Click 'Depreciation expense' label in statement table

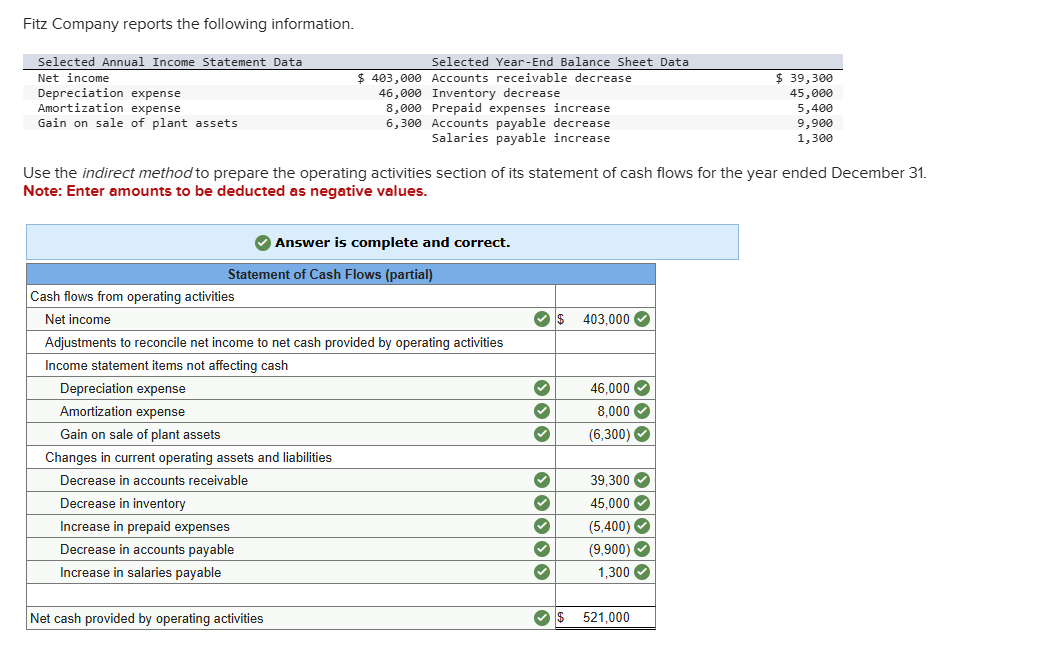[x=123, y=388]
